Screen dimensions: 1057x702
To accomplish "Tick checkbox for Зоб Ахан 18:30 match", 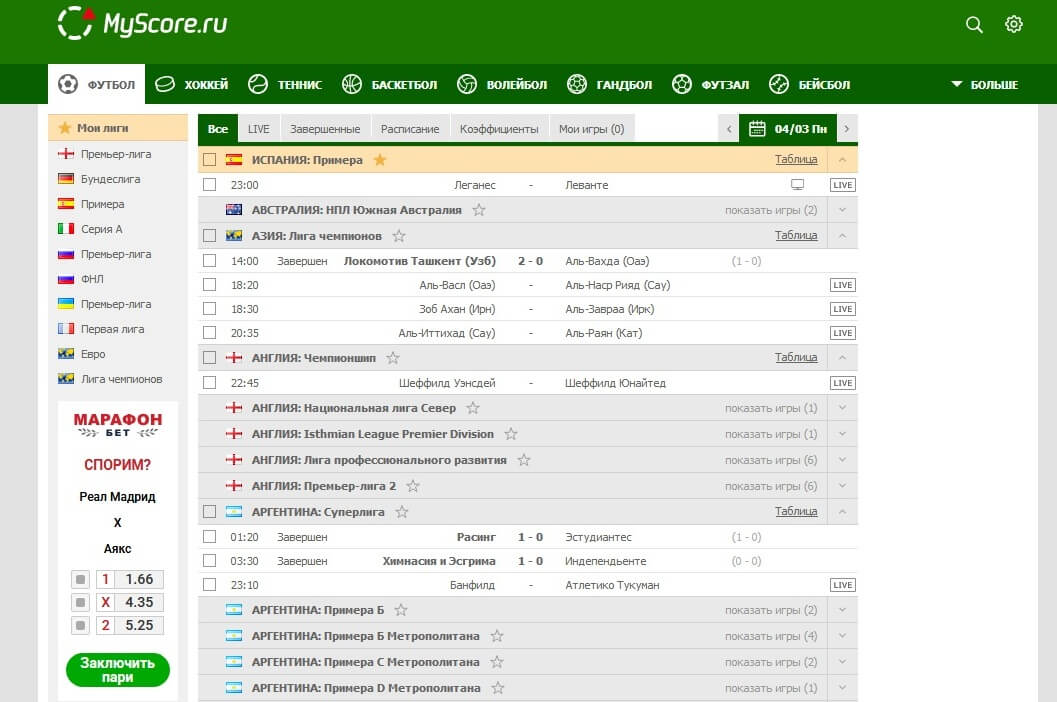I will pyautogui.click(x=210, y=308).
